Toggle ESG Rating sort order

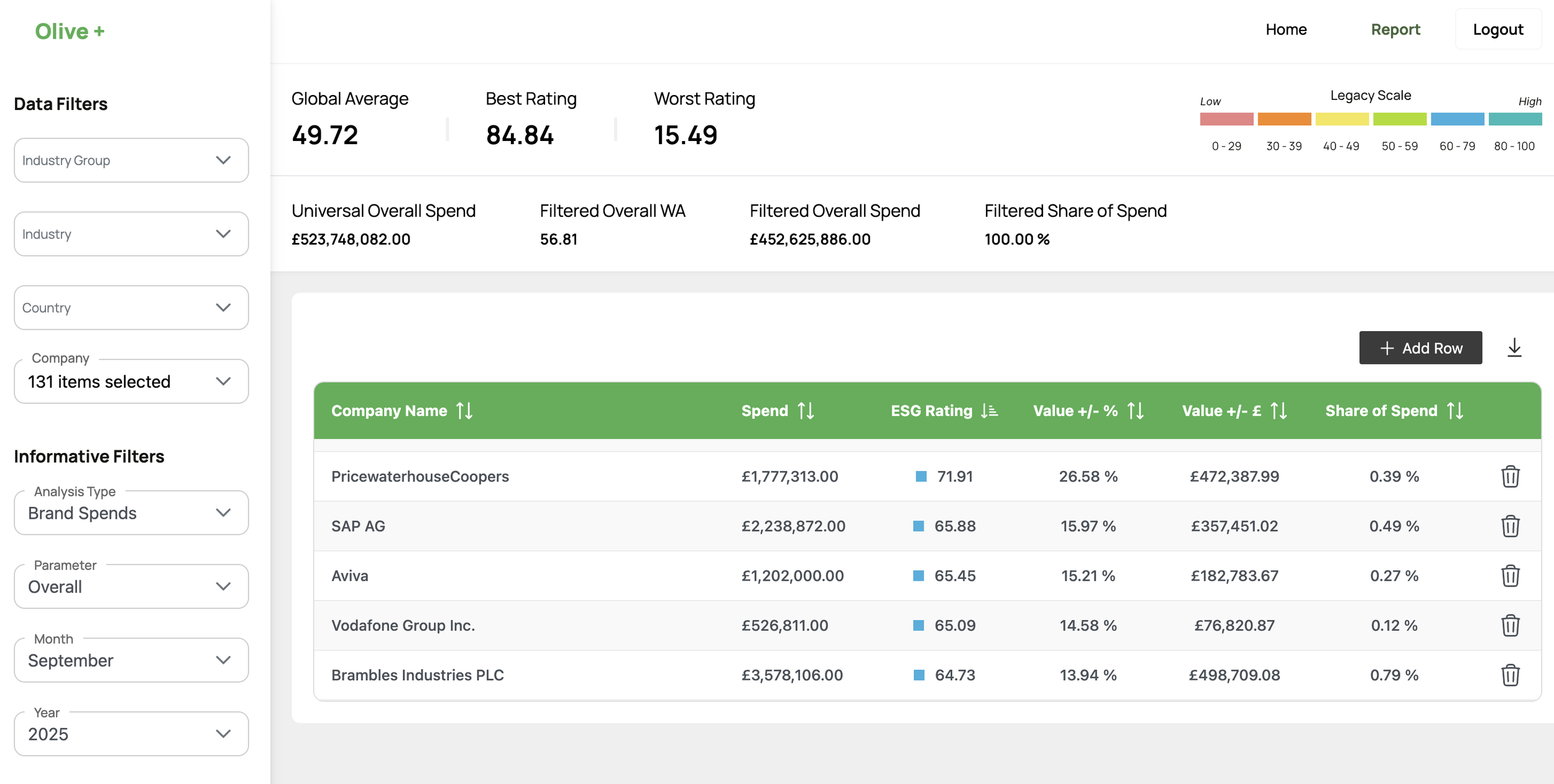coord(989,411)
